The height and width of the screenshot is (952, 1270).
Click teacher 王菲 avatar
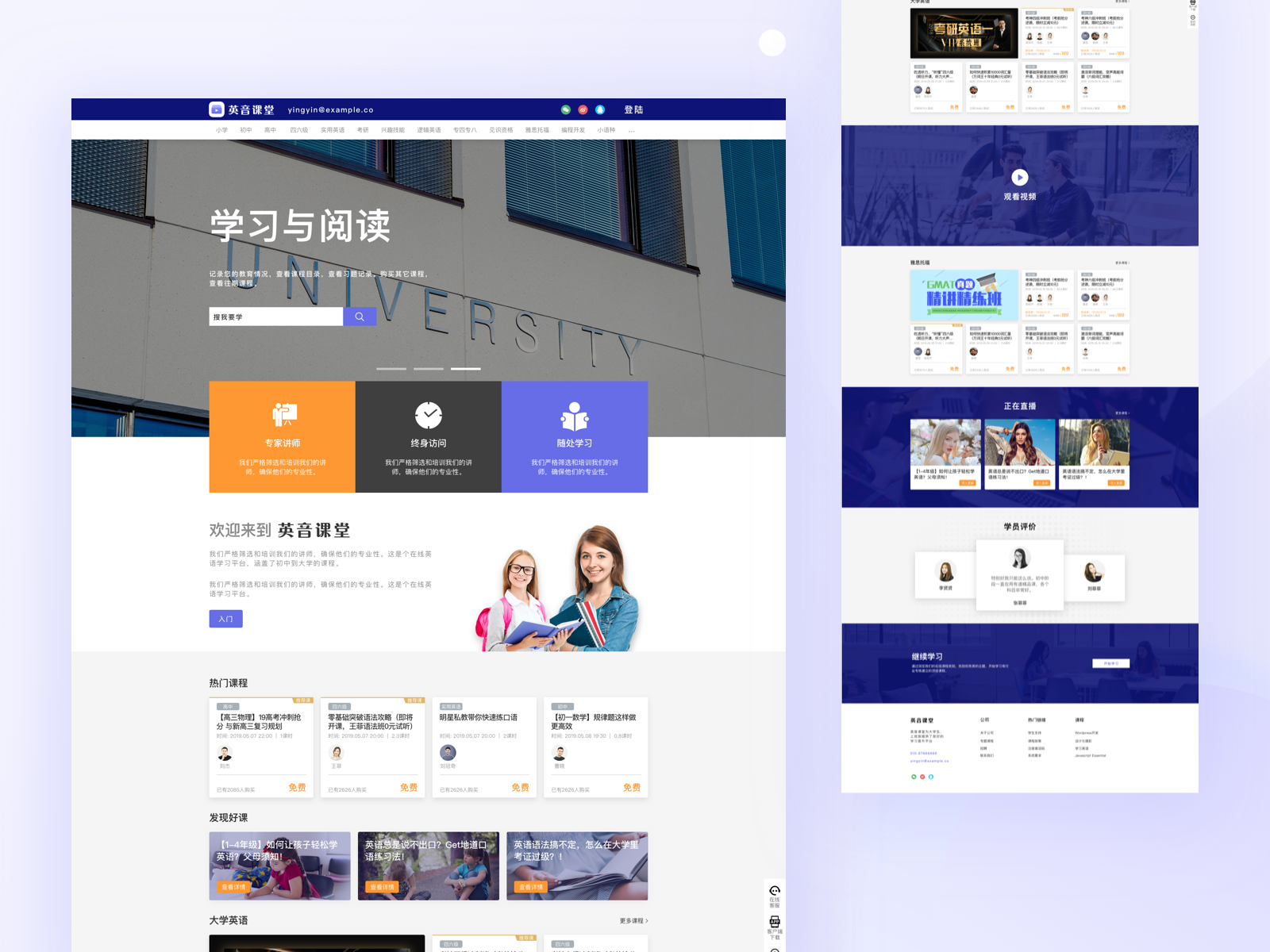click(x=337, y=753)
